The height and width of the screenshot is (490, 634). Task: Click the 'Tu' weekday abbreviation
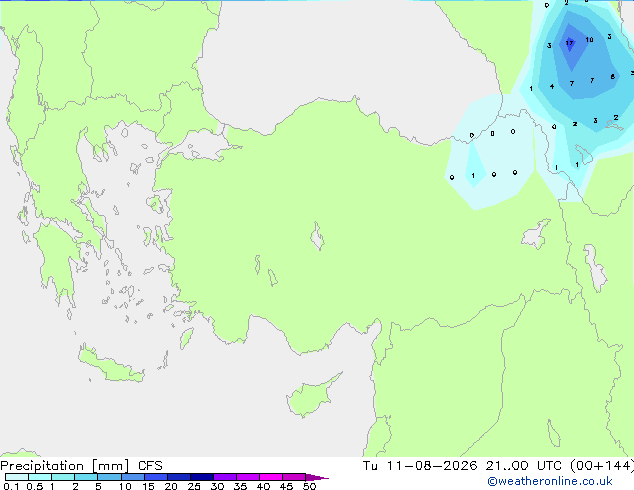click(370, 466)
